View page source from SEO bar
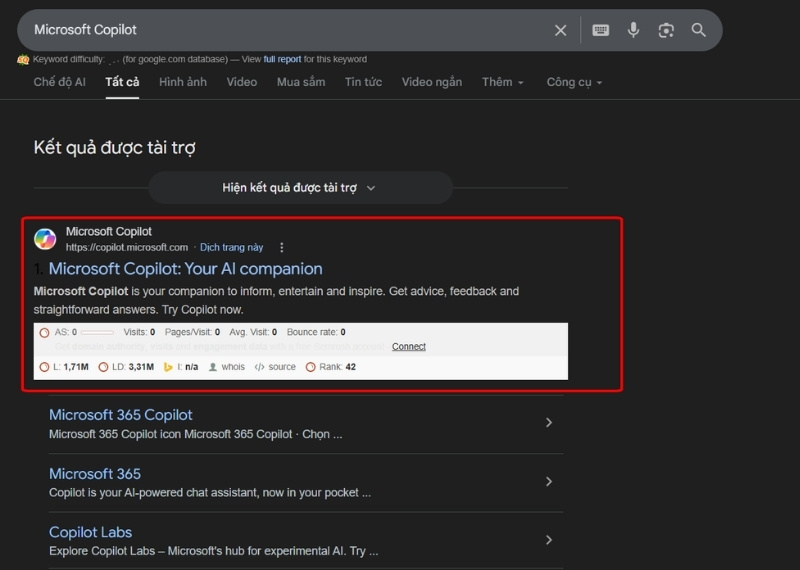800x570 pixels. coord(275,367)
